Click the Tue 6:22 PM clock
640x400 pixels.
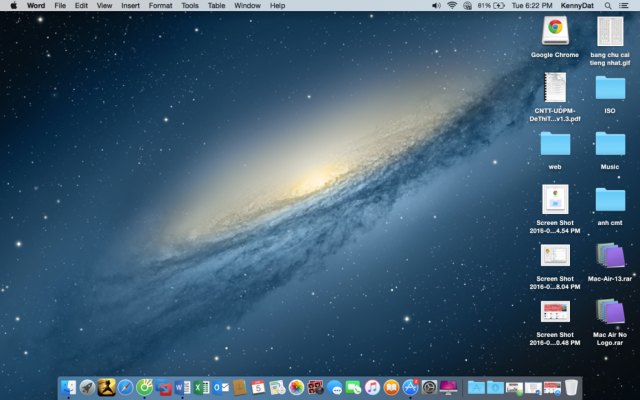[532, 6]
